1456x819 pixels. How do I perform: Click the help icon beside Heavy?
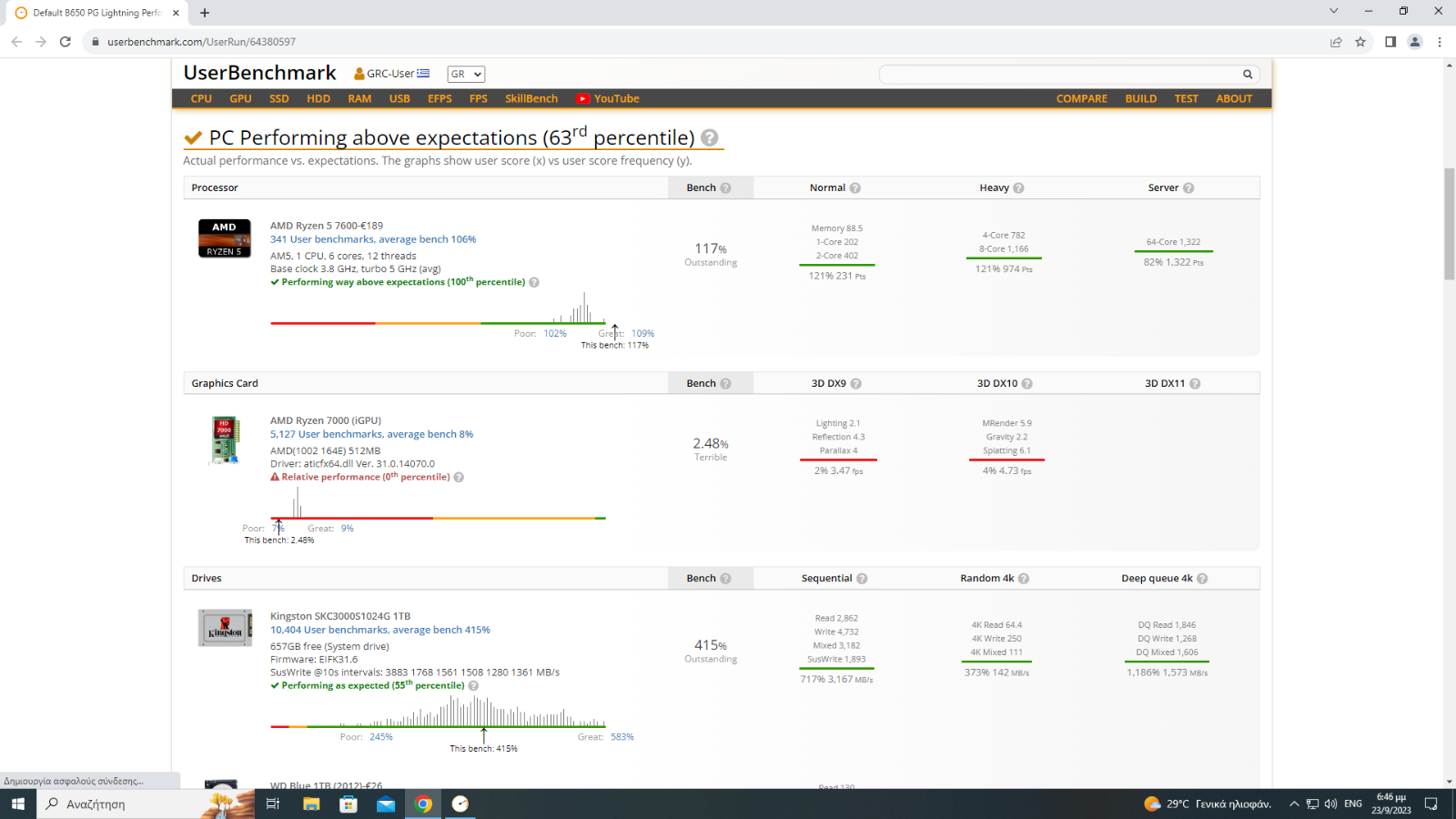(x=1018, y=188)
